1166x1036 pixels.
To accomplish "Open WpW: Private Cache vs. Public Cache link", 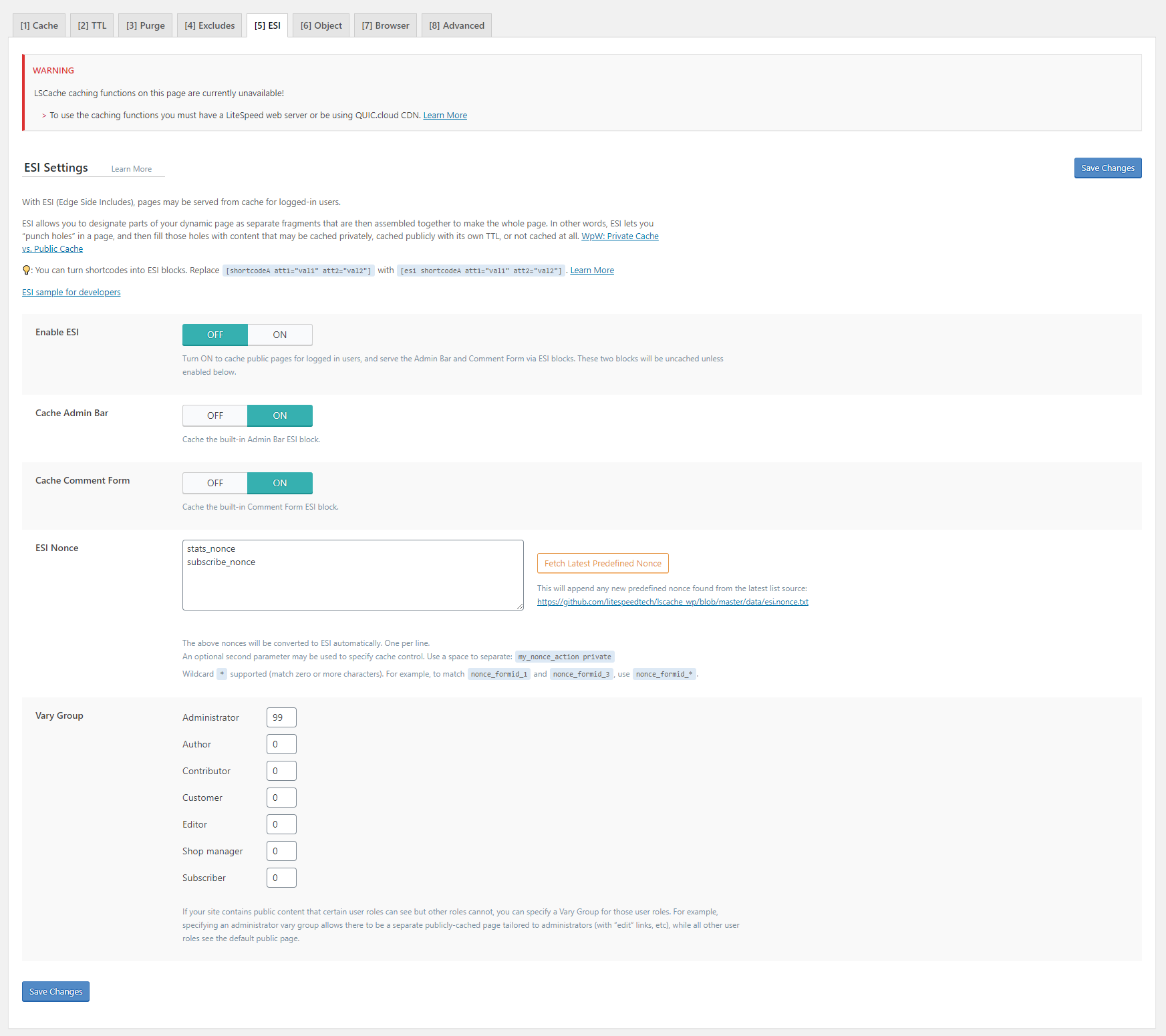I will click(x=620, y=236).
